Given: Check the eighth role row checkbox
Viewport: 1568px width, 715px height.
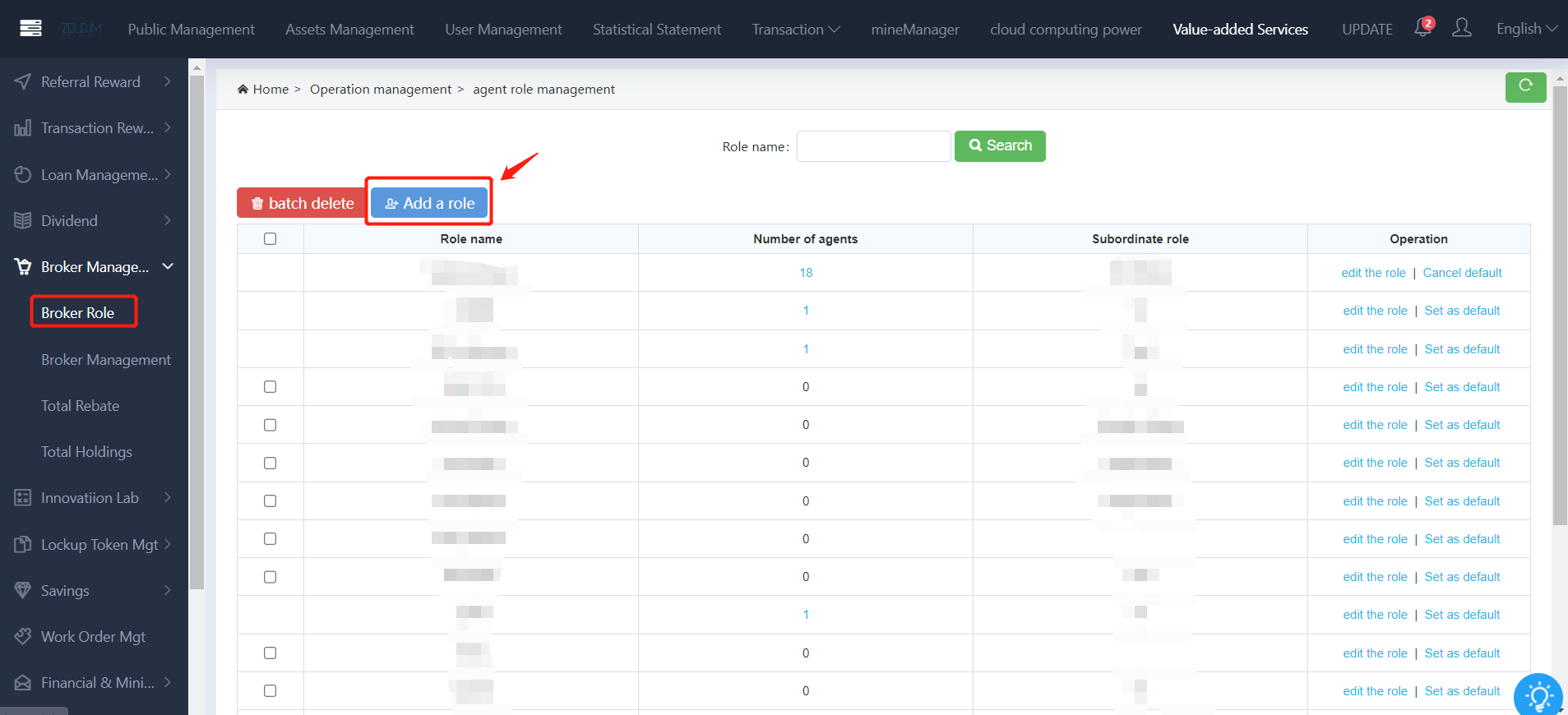Looking at the screenshot, I should click(270, 538).
